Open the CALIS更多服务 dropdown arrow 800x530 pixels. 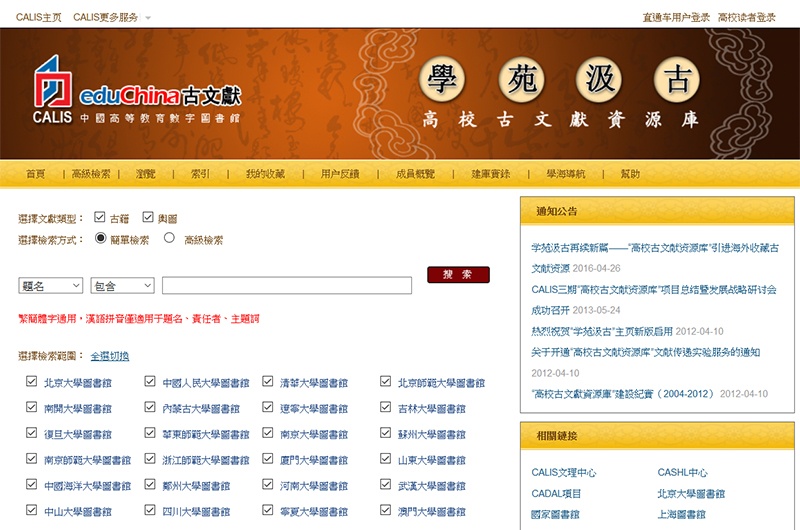click(148, 18)
